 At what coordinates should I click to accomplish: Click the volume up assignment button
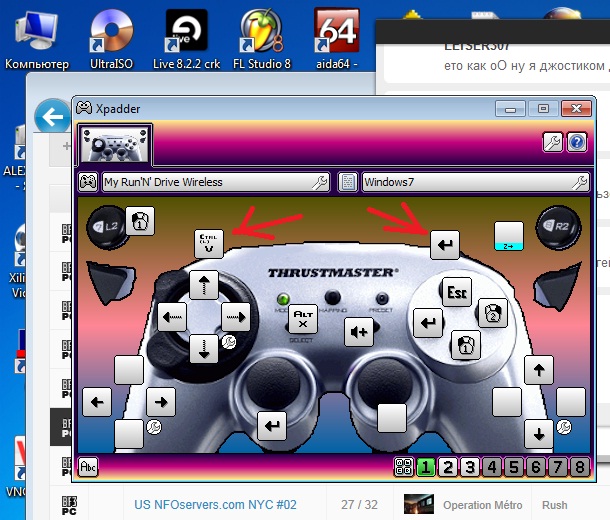point(359,332)
